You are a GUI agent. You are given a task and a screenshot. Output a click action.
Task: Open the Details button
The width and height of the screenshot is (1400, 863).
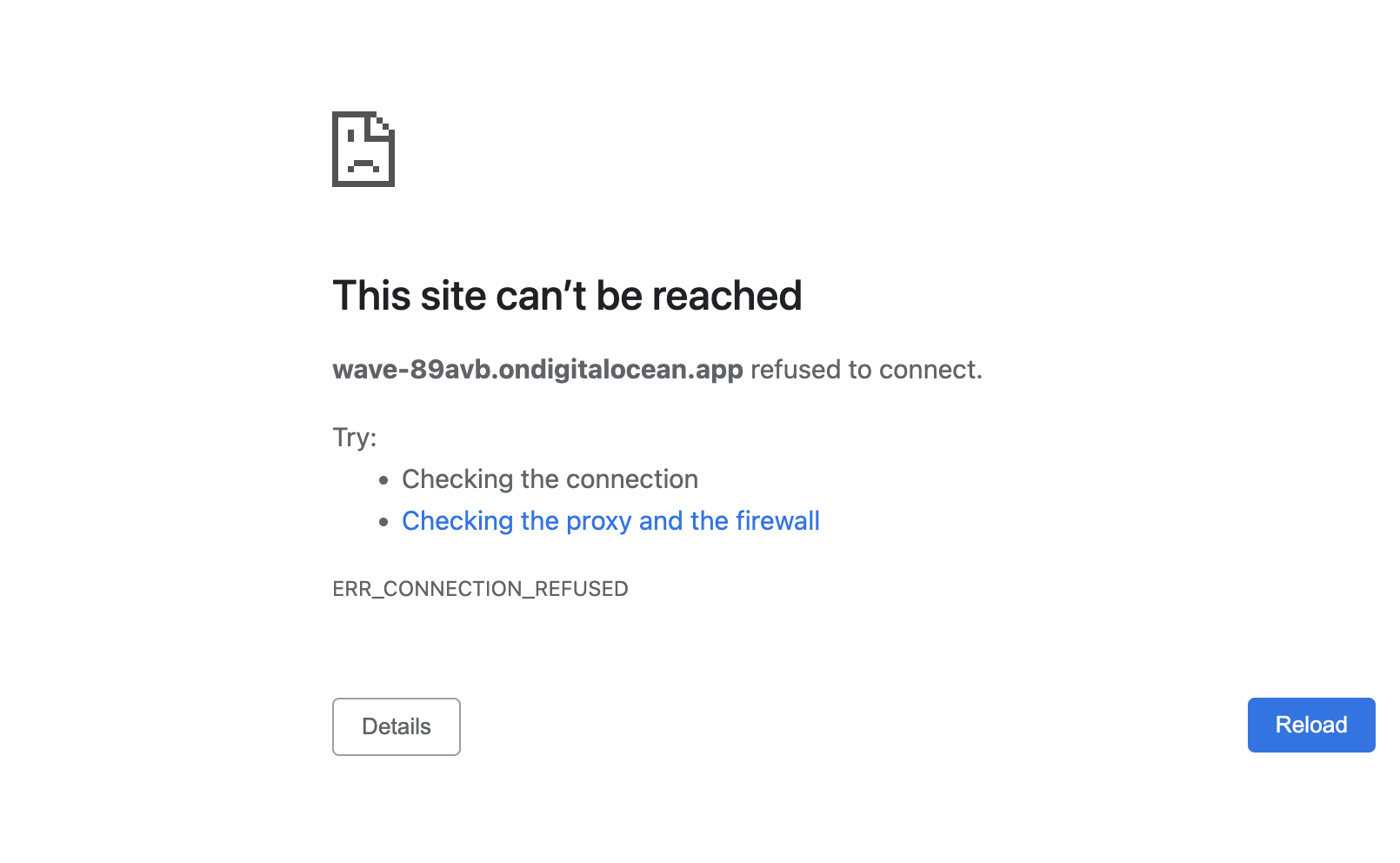point(397,726)
